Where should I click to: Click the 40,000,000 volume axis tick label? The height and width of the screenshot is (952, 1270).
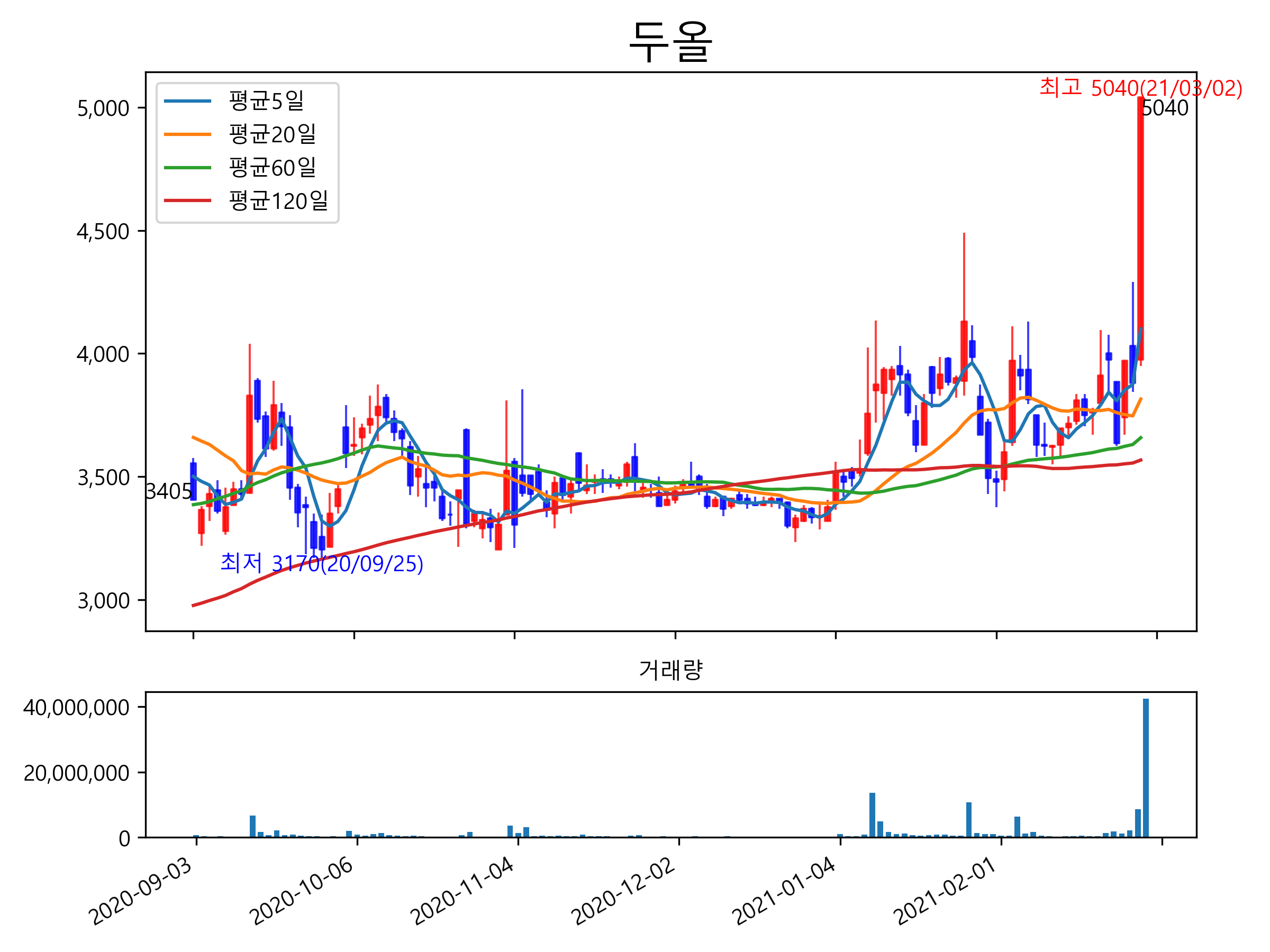click(76, 708)
